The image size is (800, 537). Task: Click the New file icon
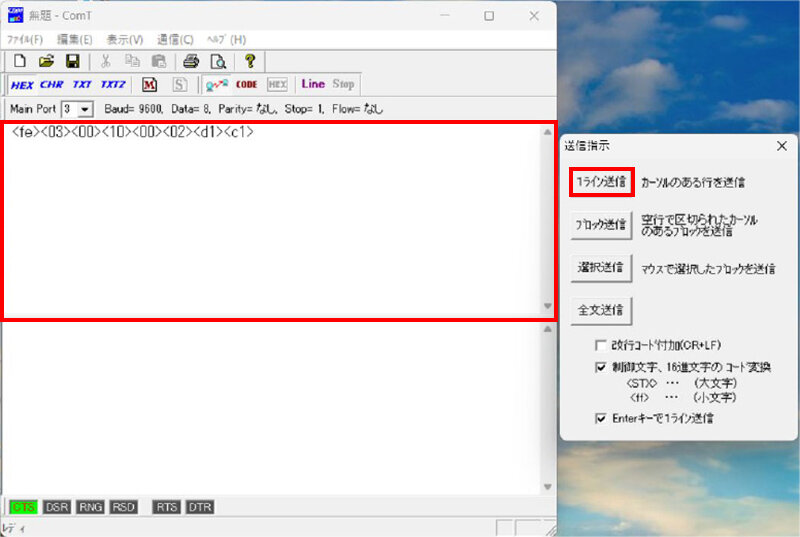pos(19,61)
